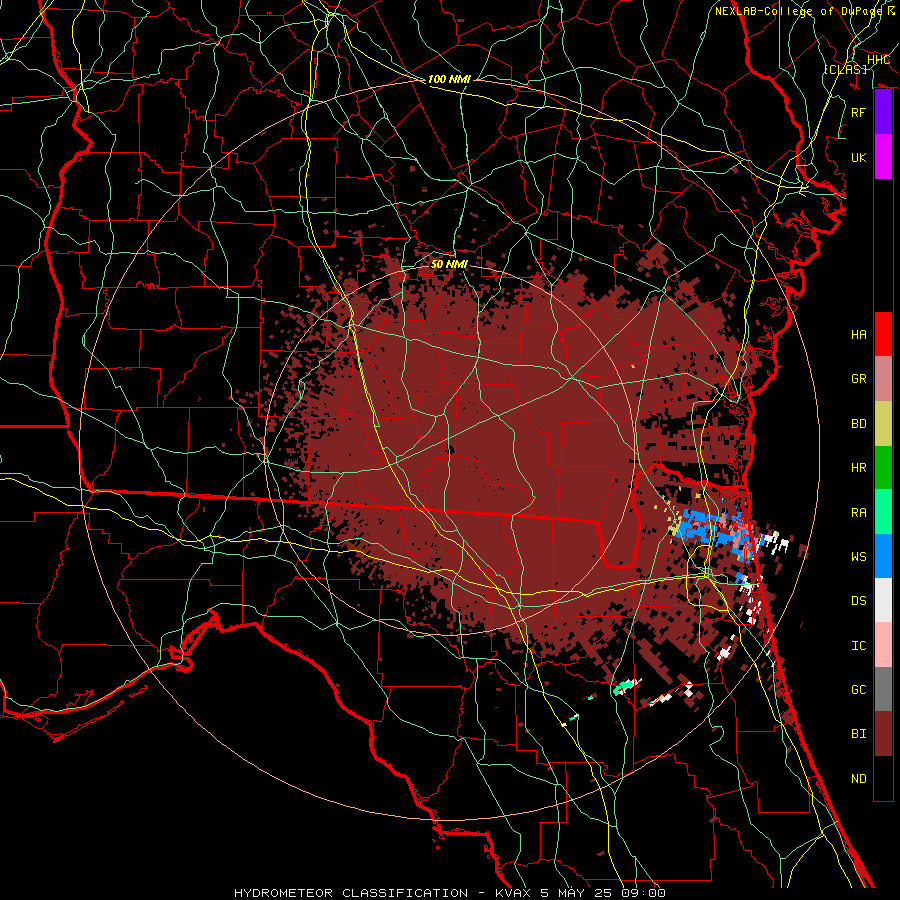Image resolution: width=900 pixels, height=900 pixels.
Task: Click the HR green legend swatch
Action: tap(883, 468)
